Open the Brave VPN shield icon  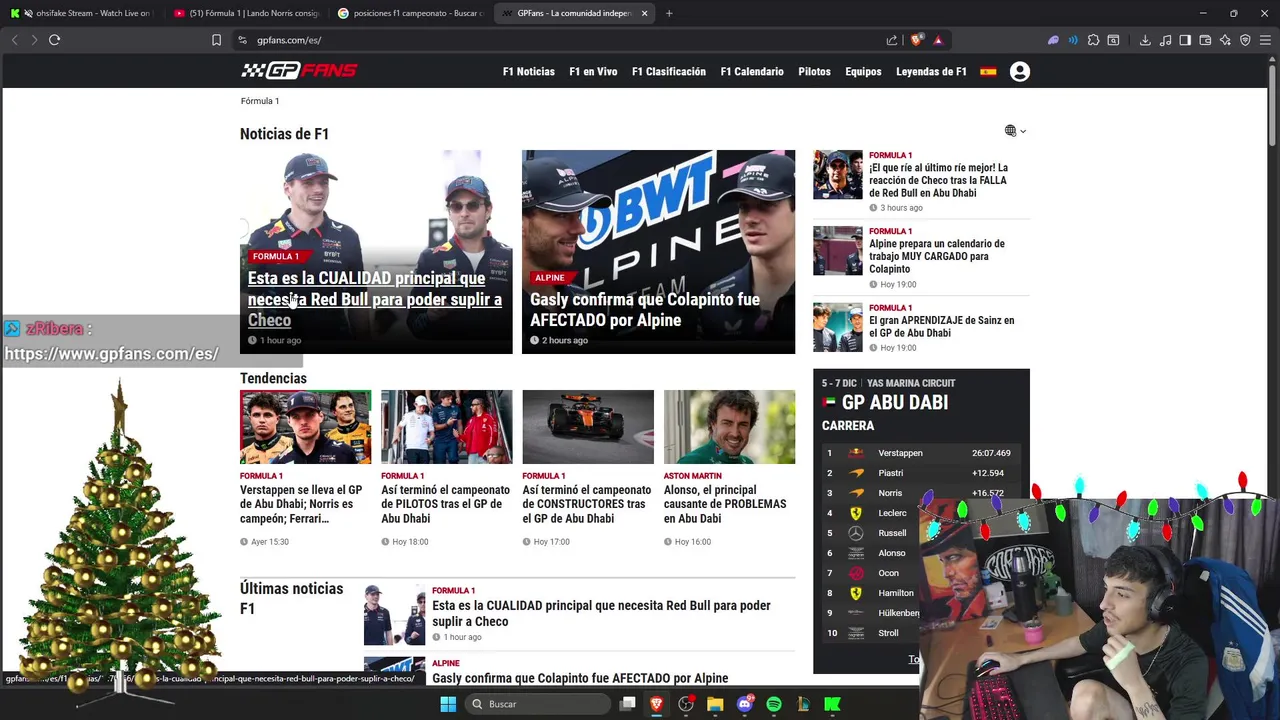coord(1245,40)
